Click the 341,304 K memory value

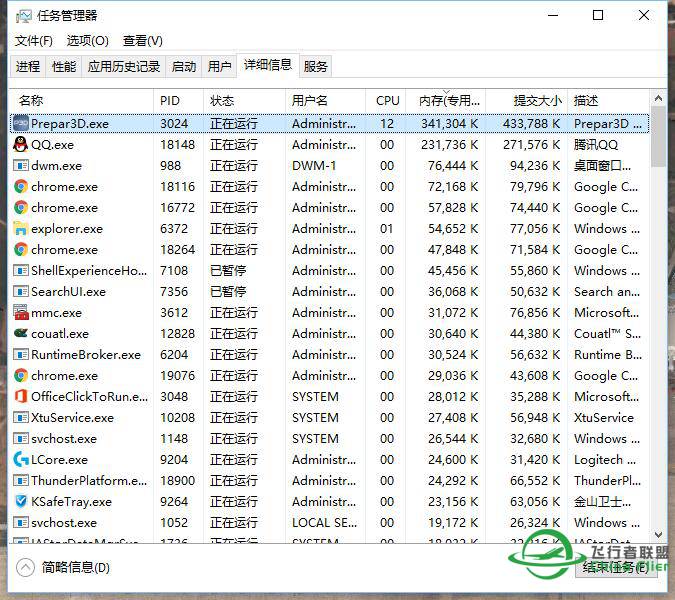(x=449, y=124)
